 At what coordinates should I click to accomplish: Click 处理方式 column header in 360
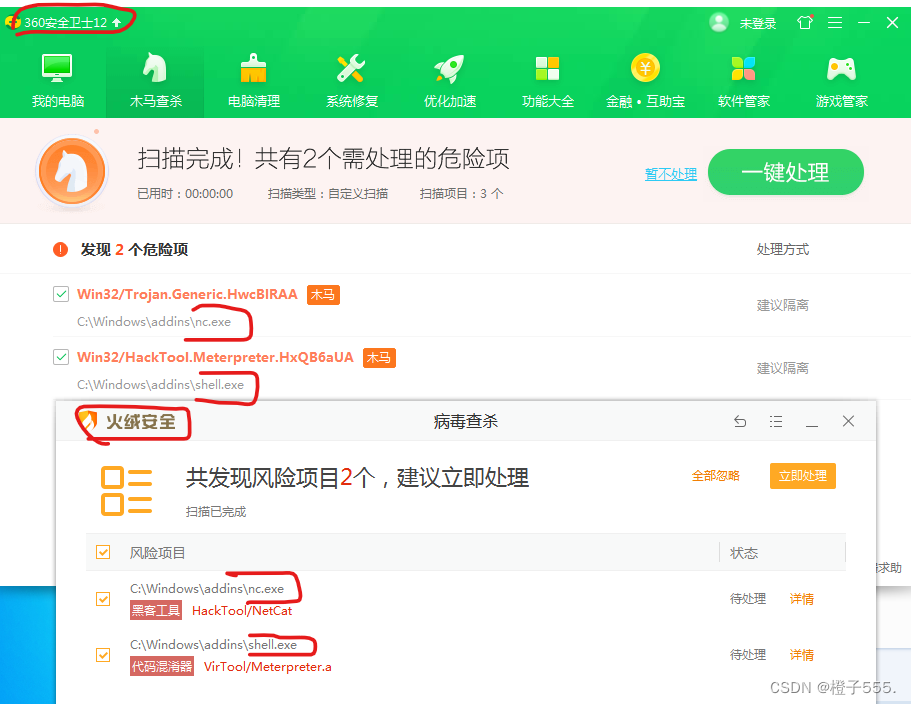pos(783,249)
